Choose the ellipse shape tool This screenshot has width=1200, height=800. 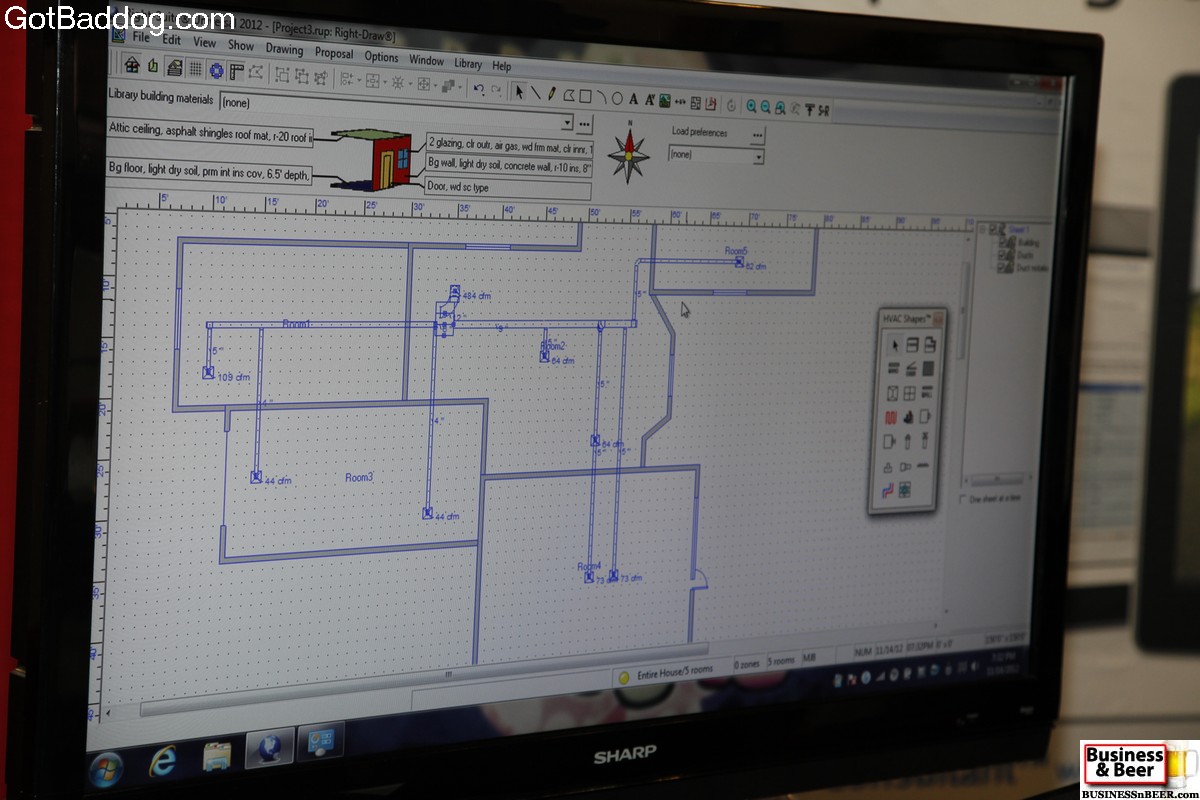[x=617, y=97]
